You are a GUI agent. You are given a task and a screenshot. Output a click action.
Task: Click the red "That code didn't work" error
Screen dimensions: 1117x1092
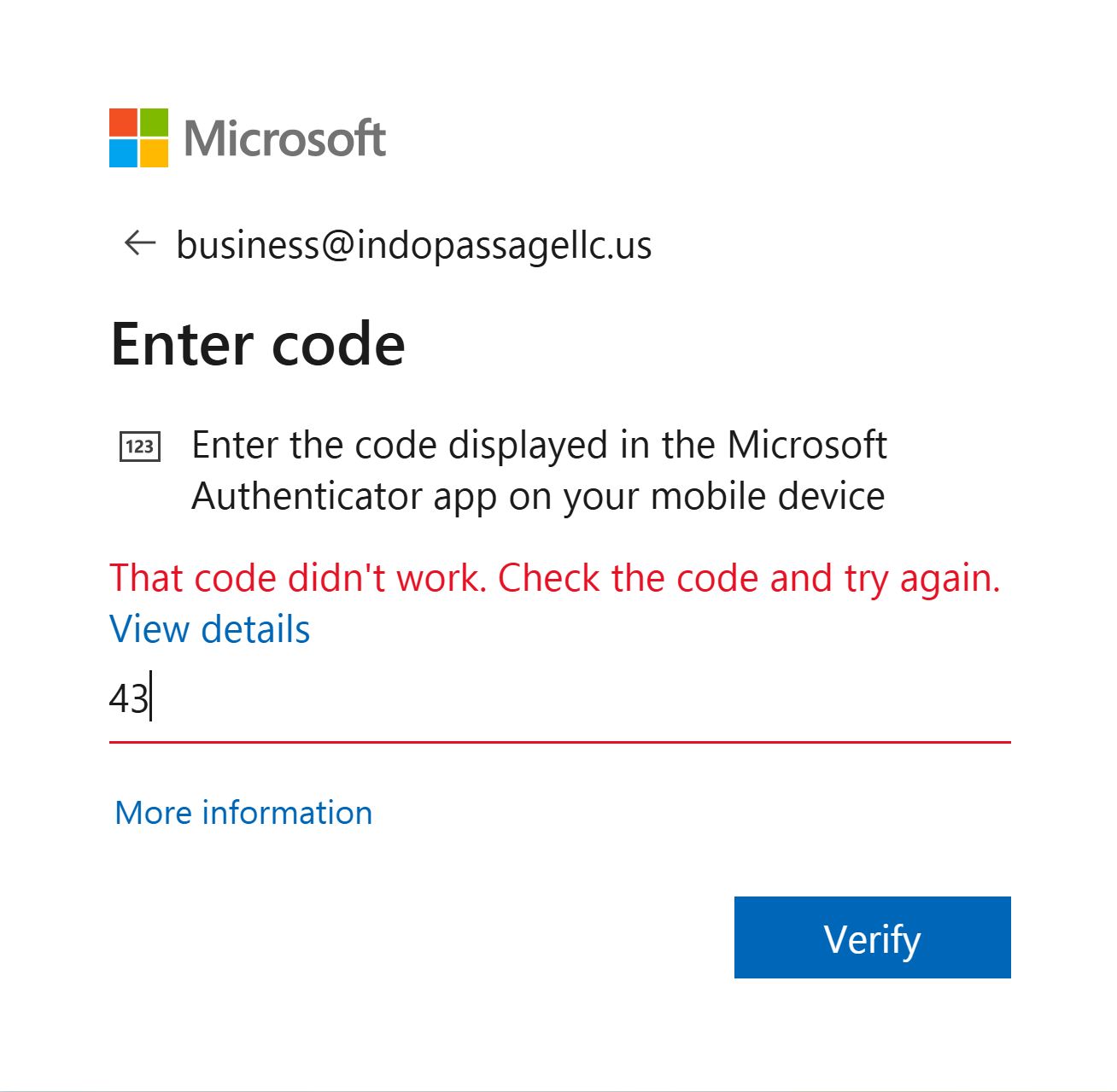click(554, 578)
